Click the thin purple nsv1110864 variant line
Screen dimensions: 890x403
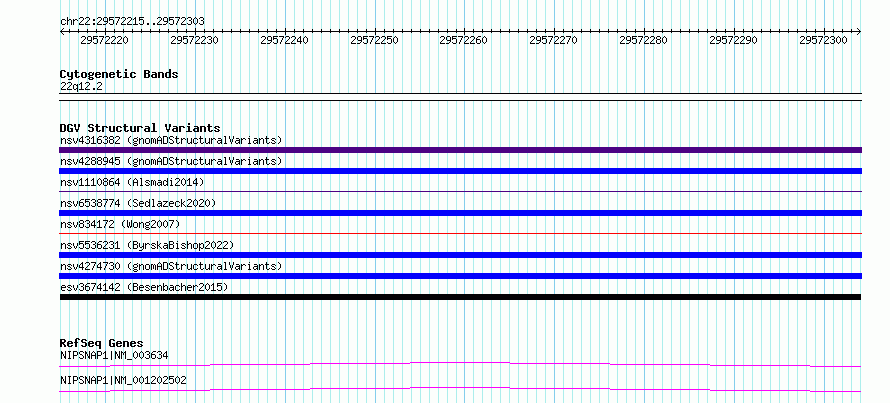(460, 192)
